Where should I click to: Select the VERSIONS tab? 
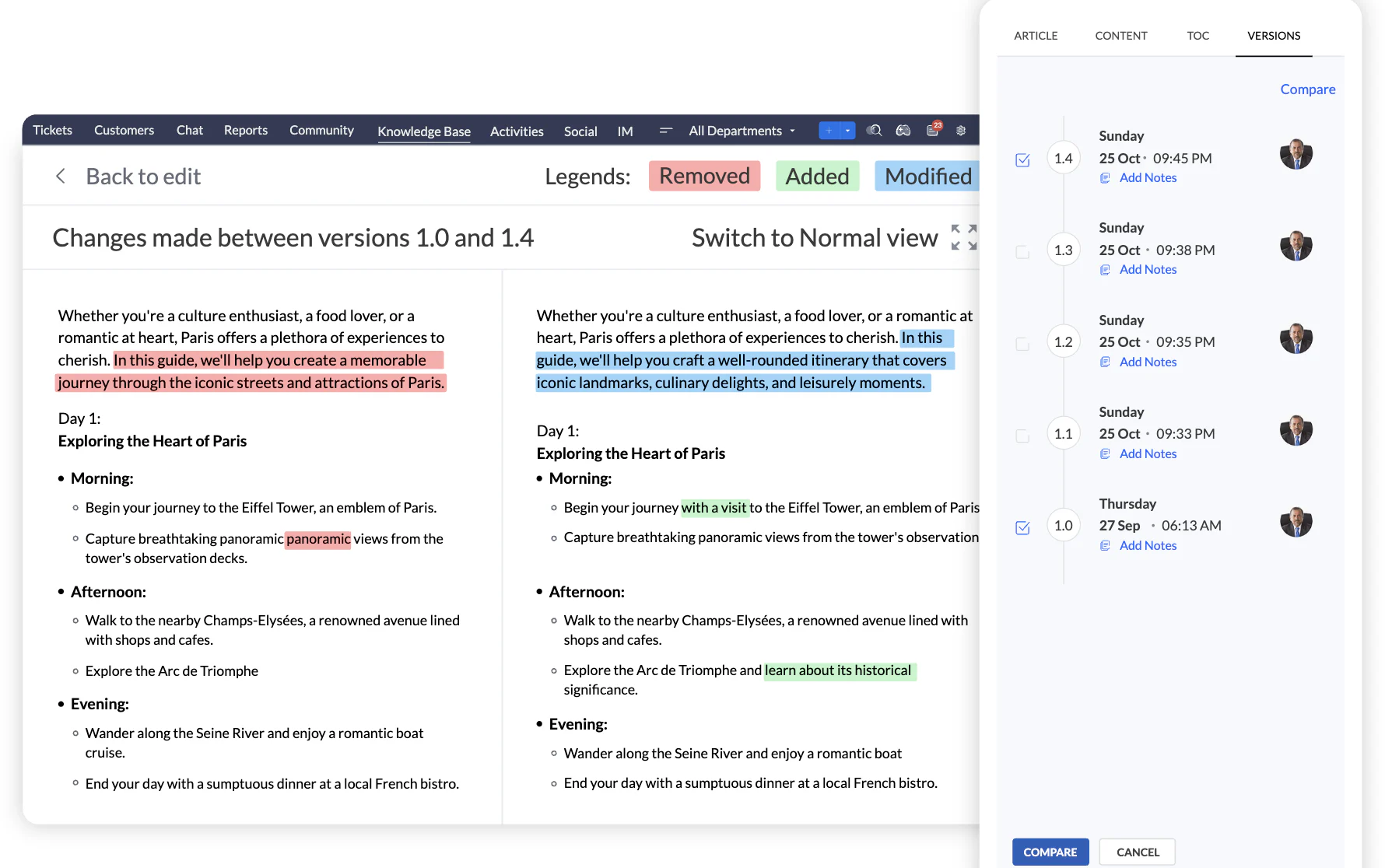point(1274,36)
